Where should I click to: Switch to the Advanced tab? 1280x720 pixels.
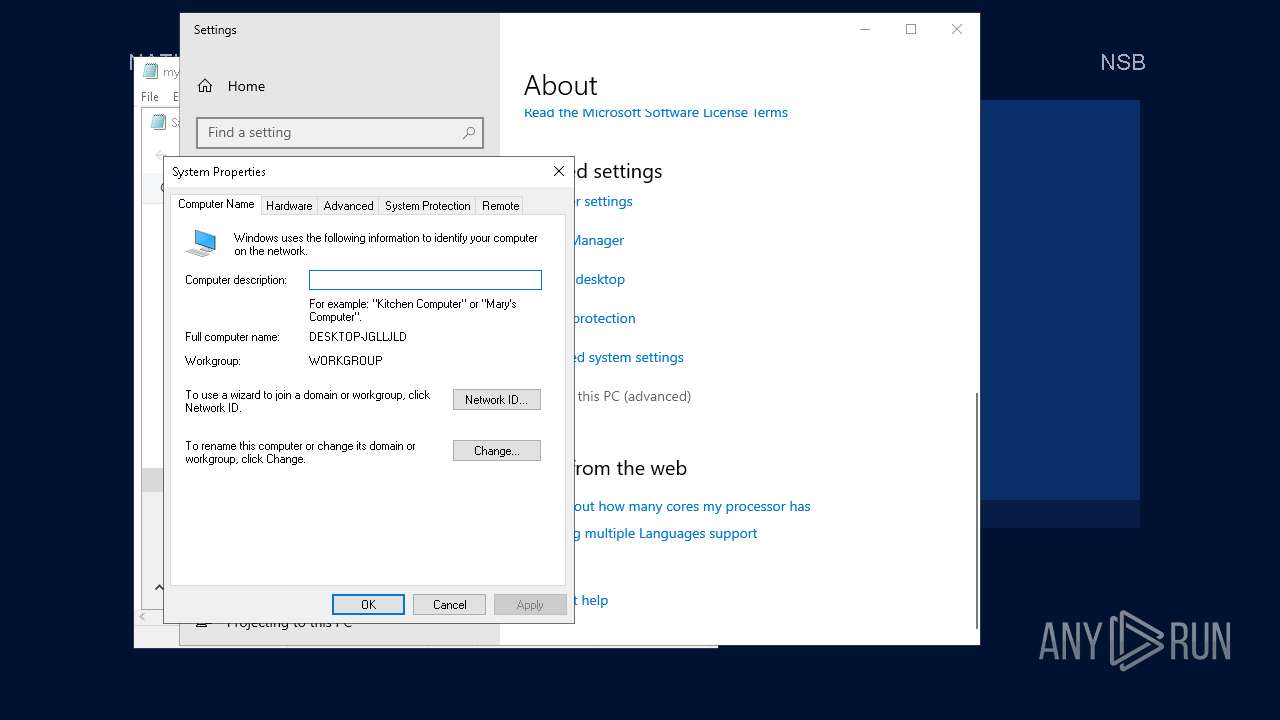348,205
